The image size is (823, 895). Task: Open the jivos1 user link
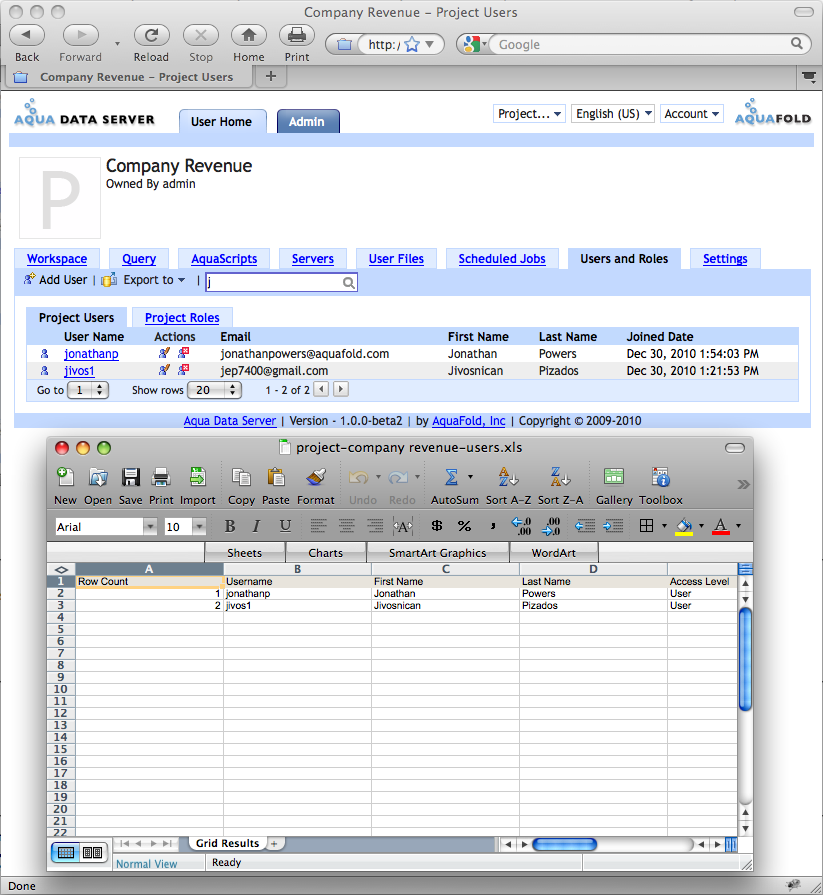[79, 370]
